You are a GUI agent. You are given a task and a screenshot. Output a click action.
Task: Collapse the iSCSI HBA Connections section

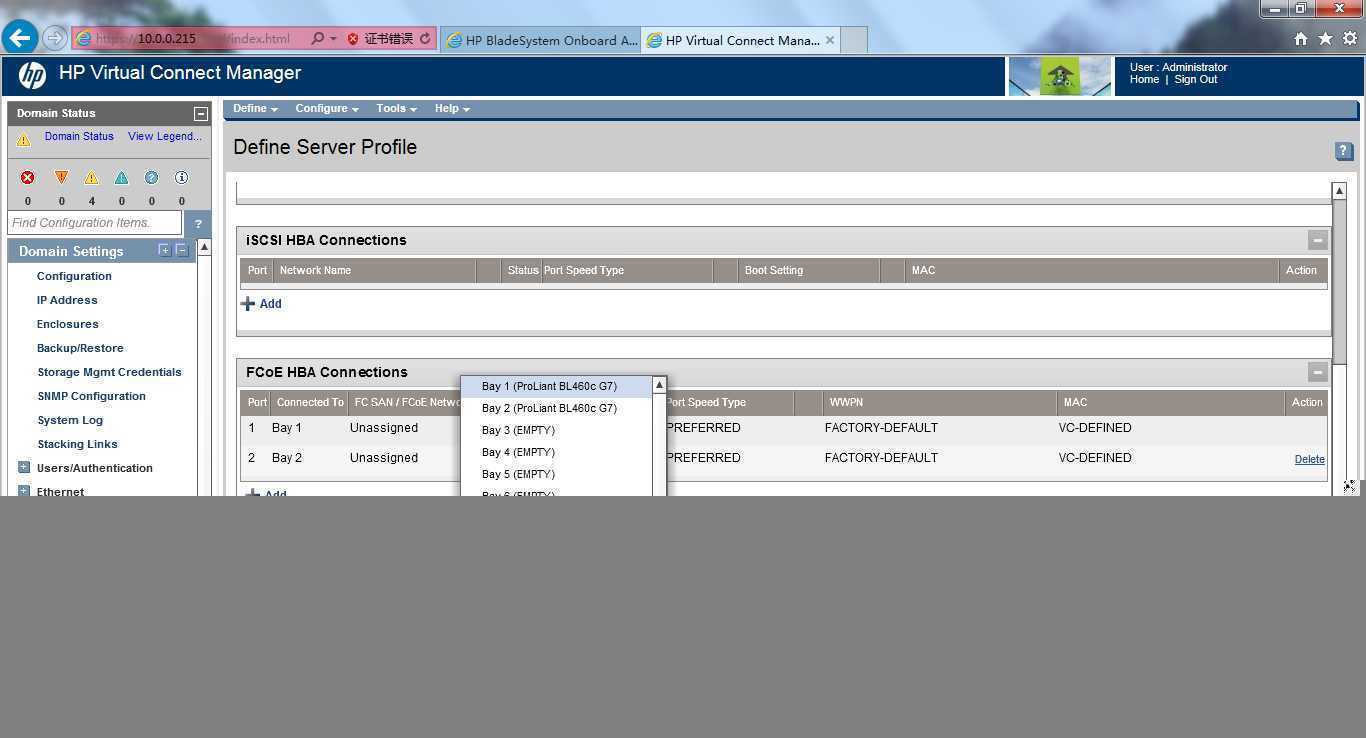click(x=1318, y=240)
